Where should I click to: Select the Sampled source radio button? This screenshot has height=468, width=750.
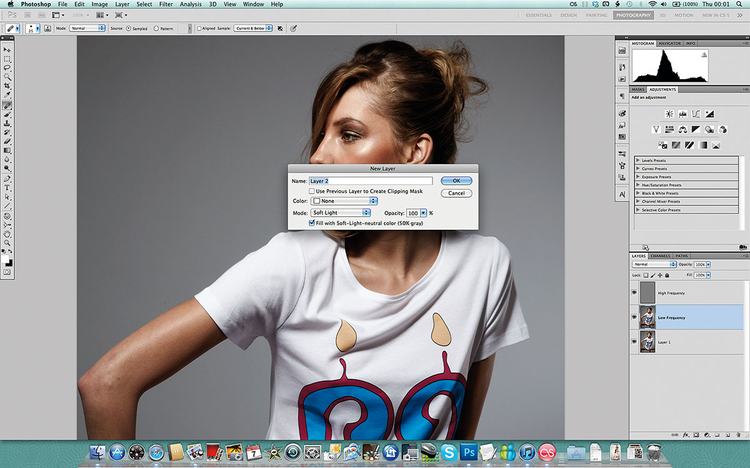(128, 29)
